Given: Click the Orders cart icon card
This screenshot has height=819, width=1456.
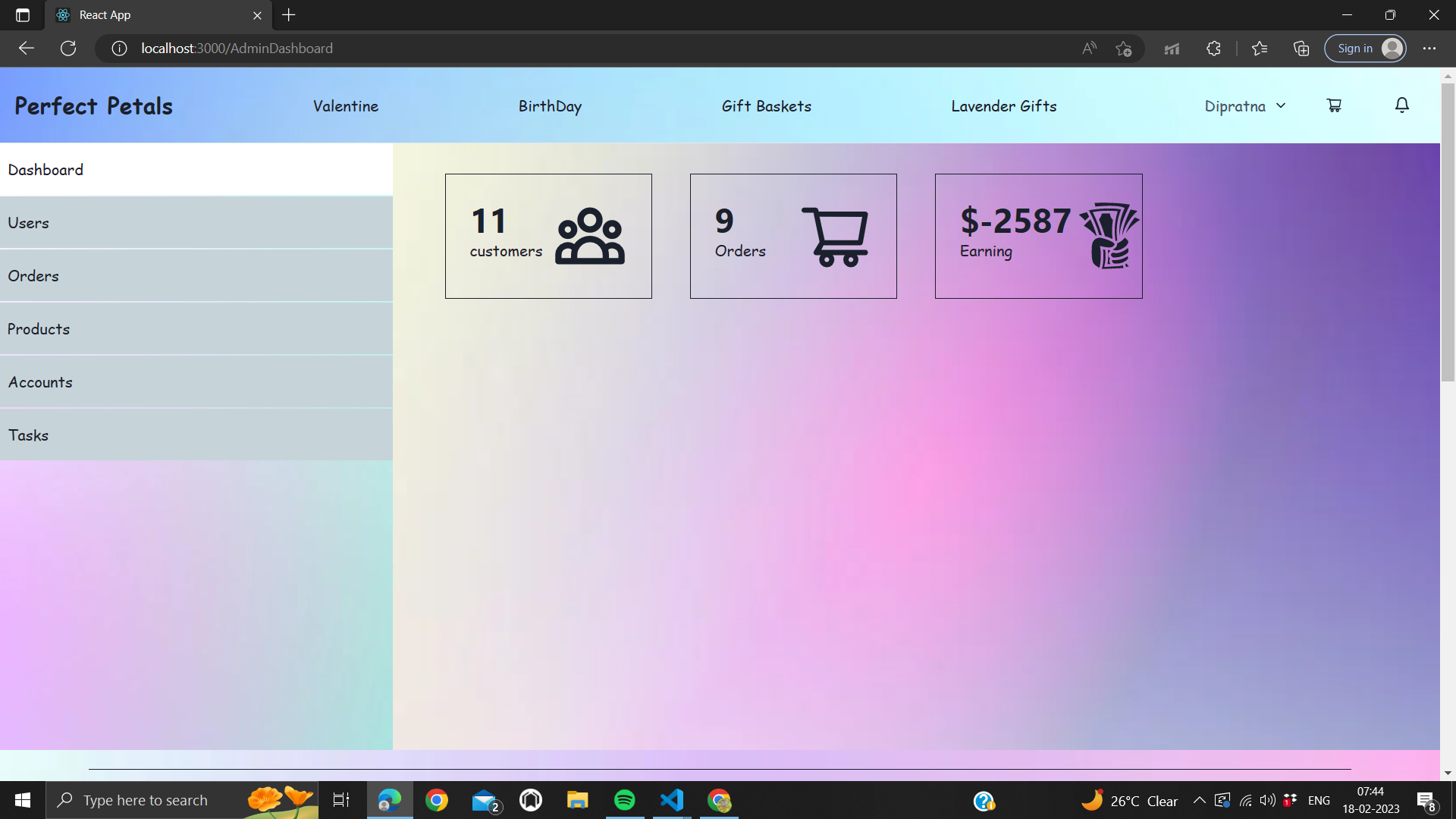Looking at the screenshot, I should click(x=835, y=237).
